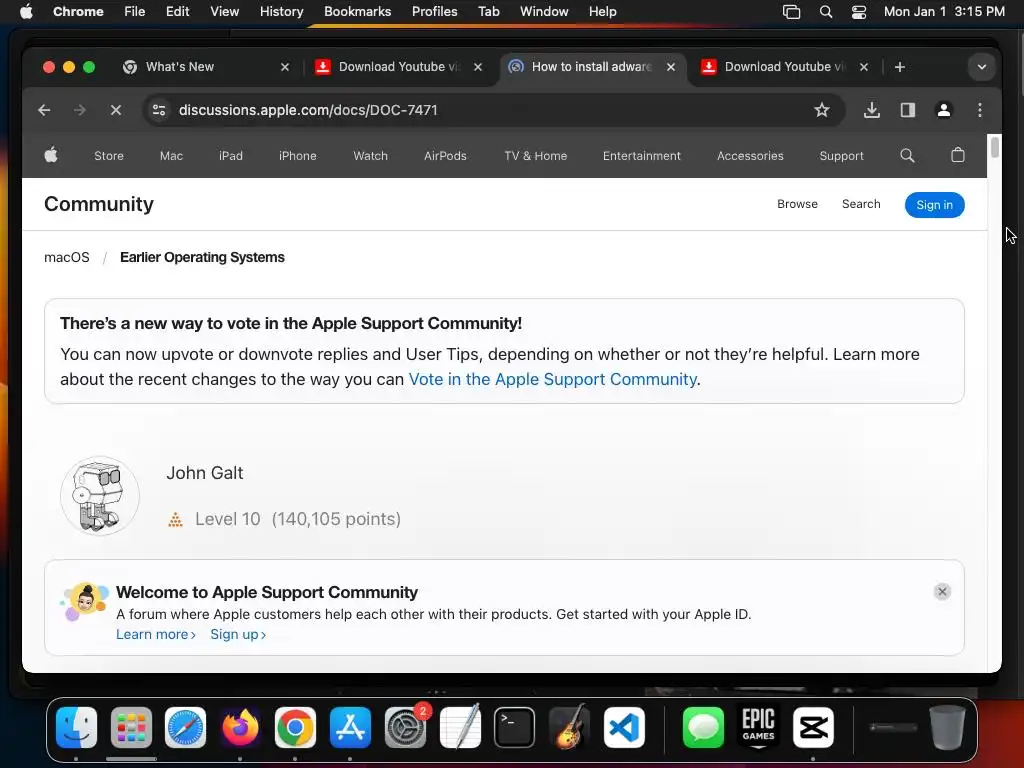Open the Mac navigation link
Screen dimensions: 1024x768
171,156
